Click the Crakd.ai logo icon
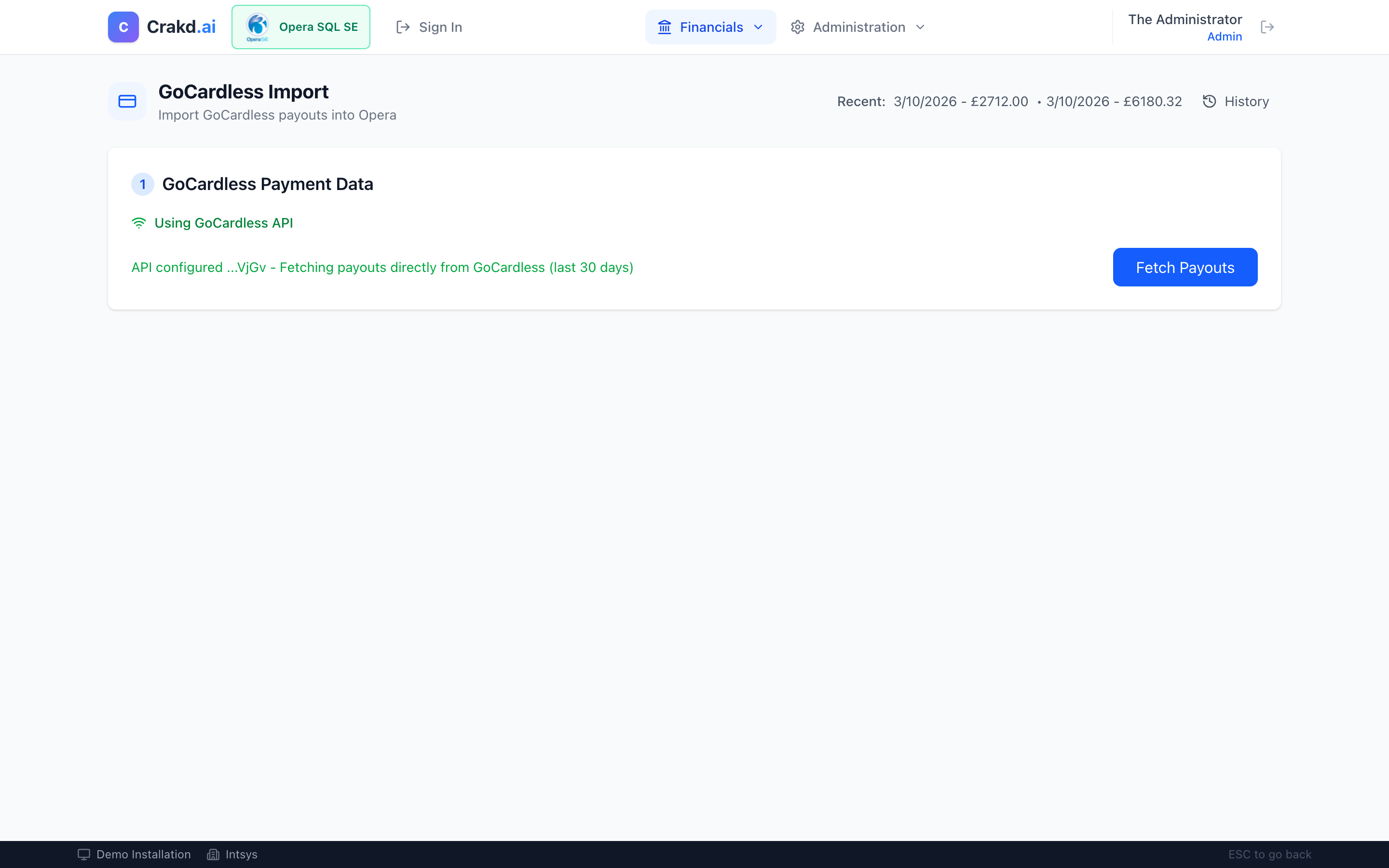 [x=123, y=27]
